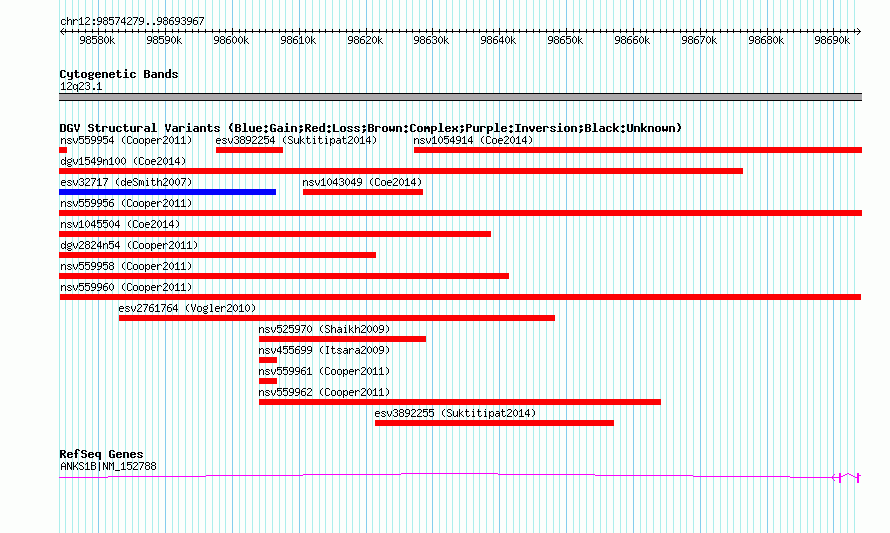890x533 pixels.
Task: Click the blue gain bar for esv32717
Action: [167, 192]
